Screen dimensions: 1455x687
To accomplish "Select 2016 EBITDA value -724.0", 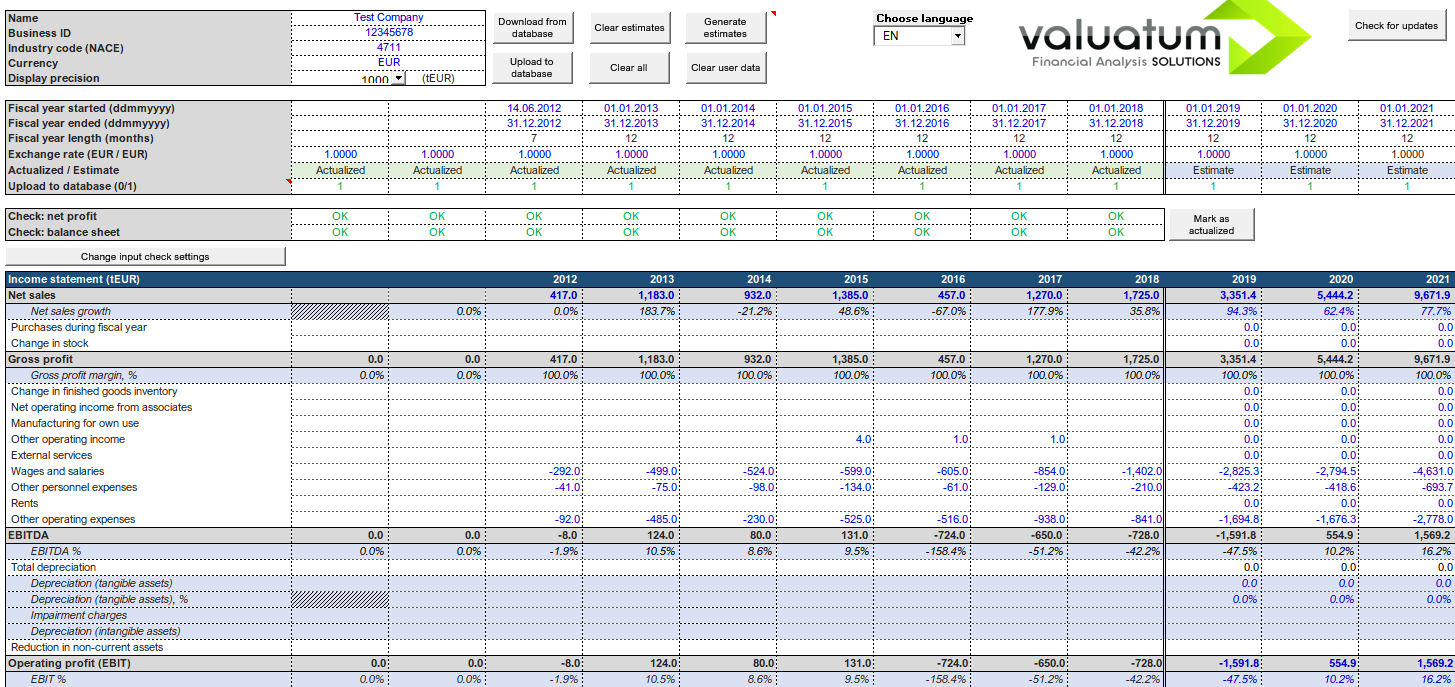I will coord(922,536).
